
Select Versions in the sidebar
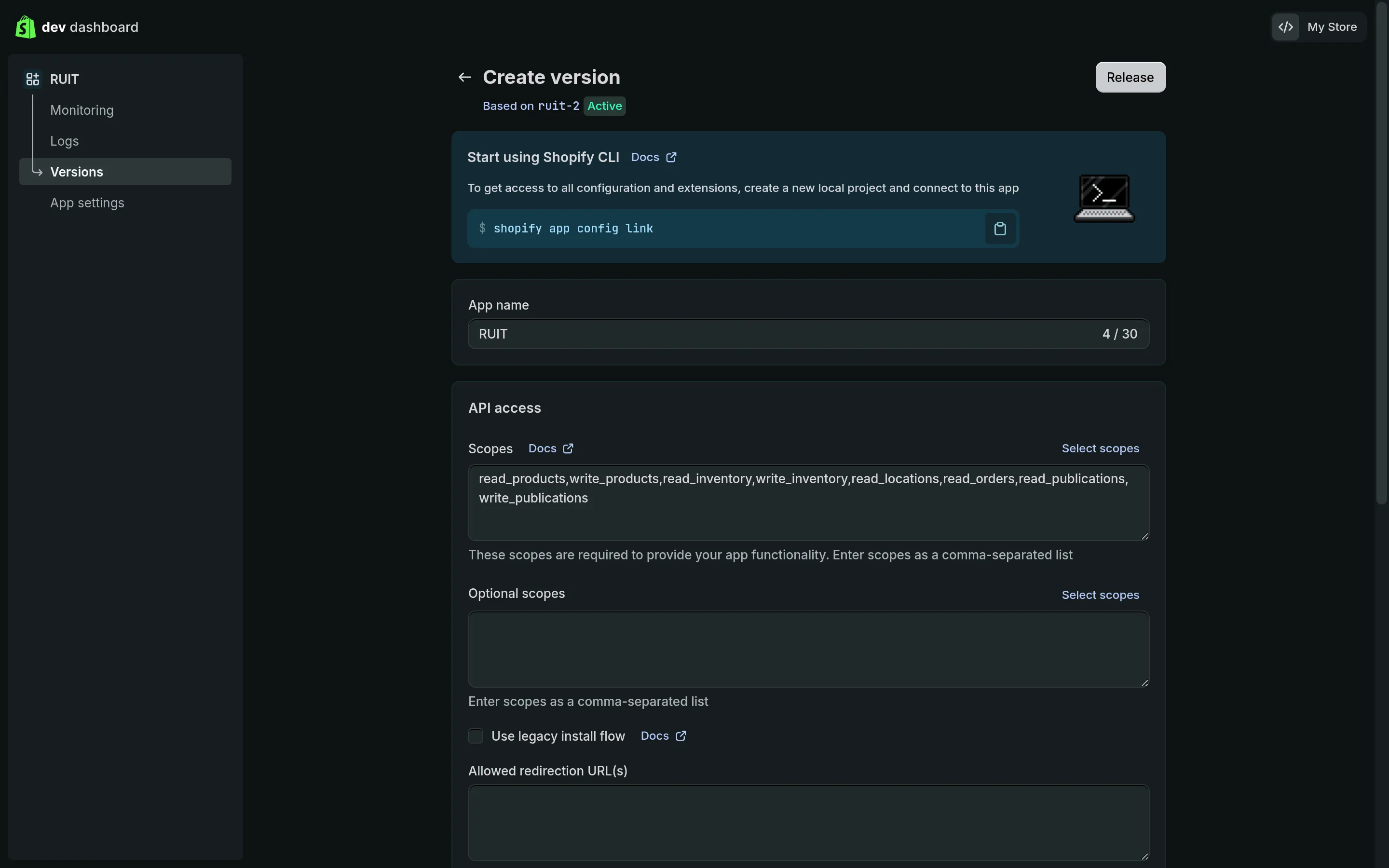click(125, 172)
